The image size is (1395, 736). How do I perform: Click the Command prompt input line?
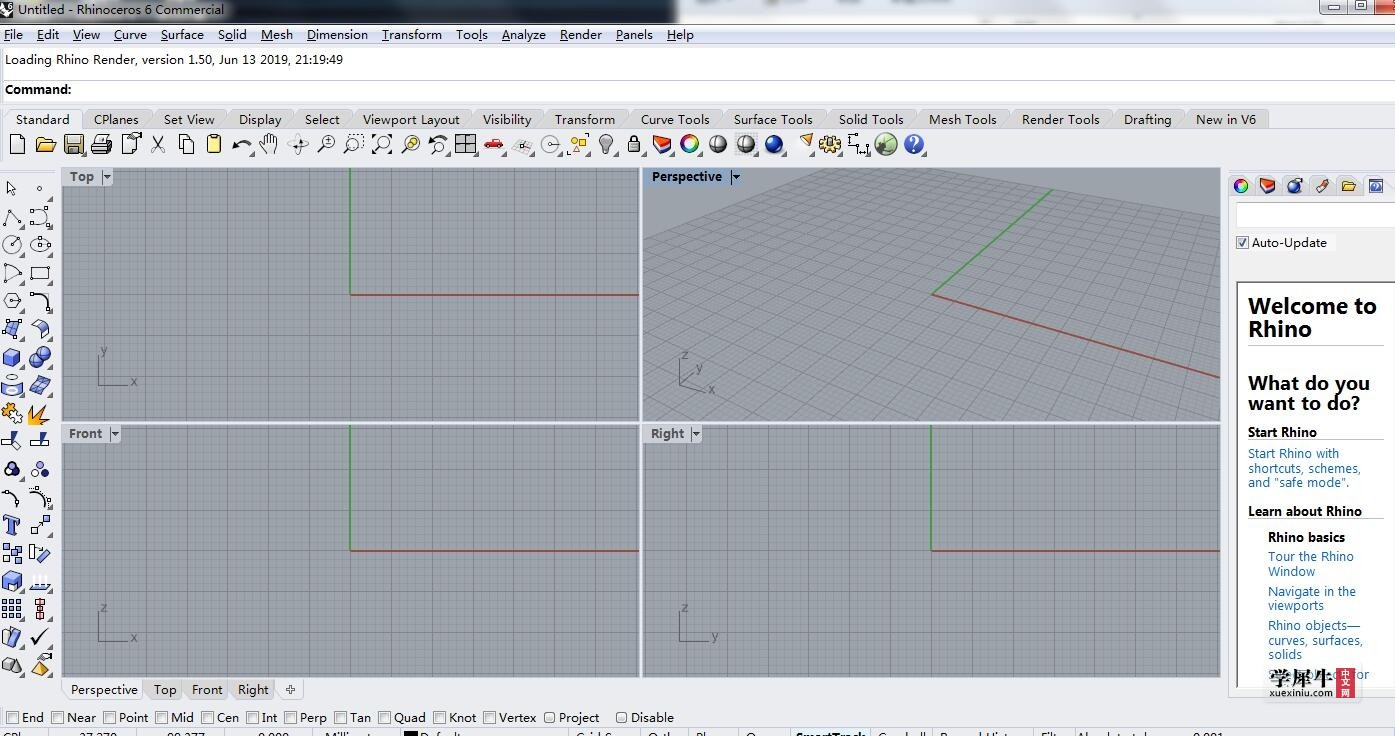click(x=697, y=89)
